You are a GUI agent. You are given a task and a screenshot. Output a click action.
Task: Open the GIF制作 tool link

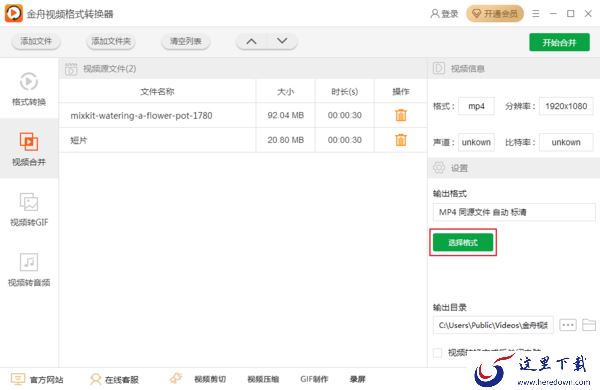tap(314, 379)
